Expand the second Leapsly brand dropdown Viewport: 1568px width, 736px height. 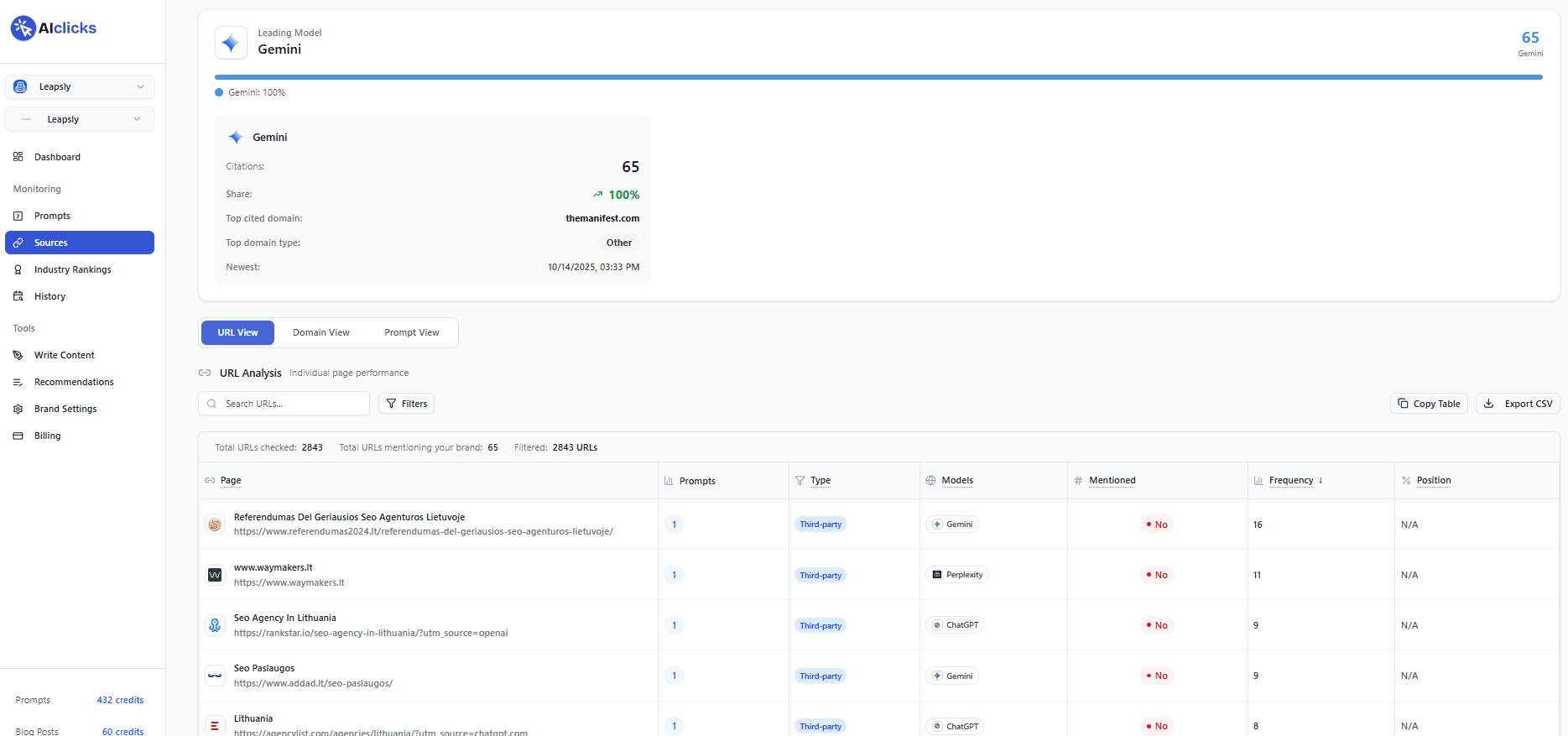coord(80,119)
